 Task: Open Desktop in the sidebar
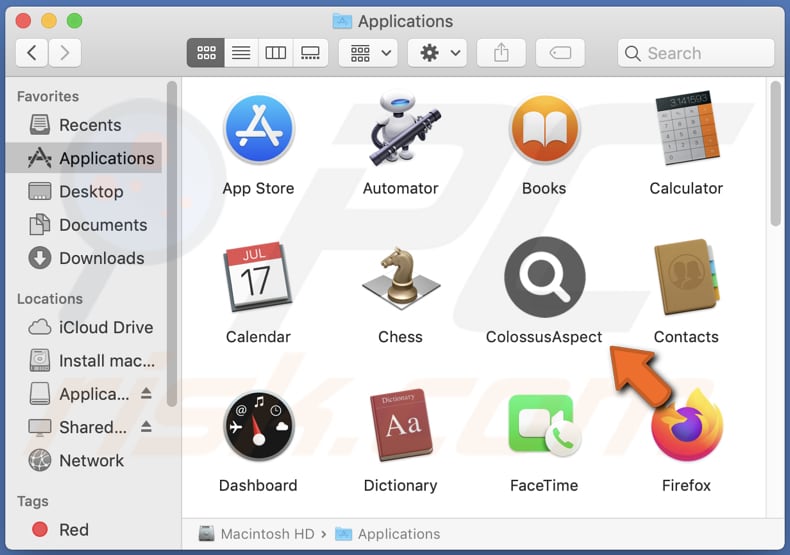(85, 191)
